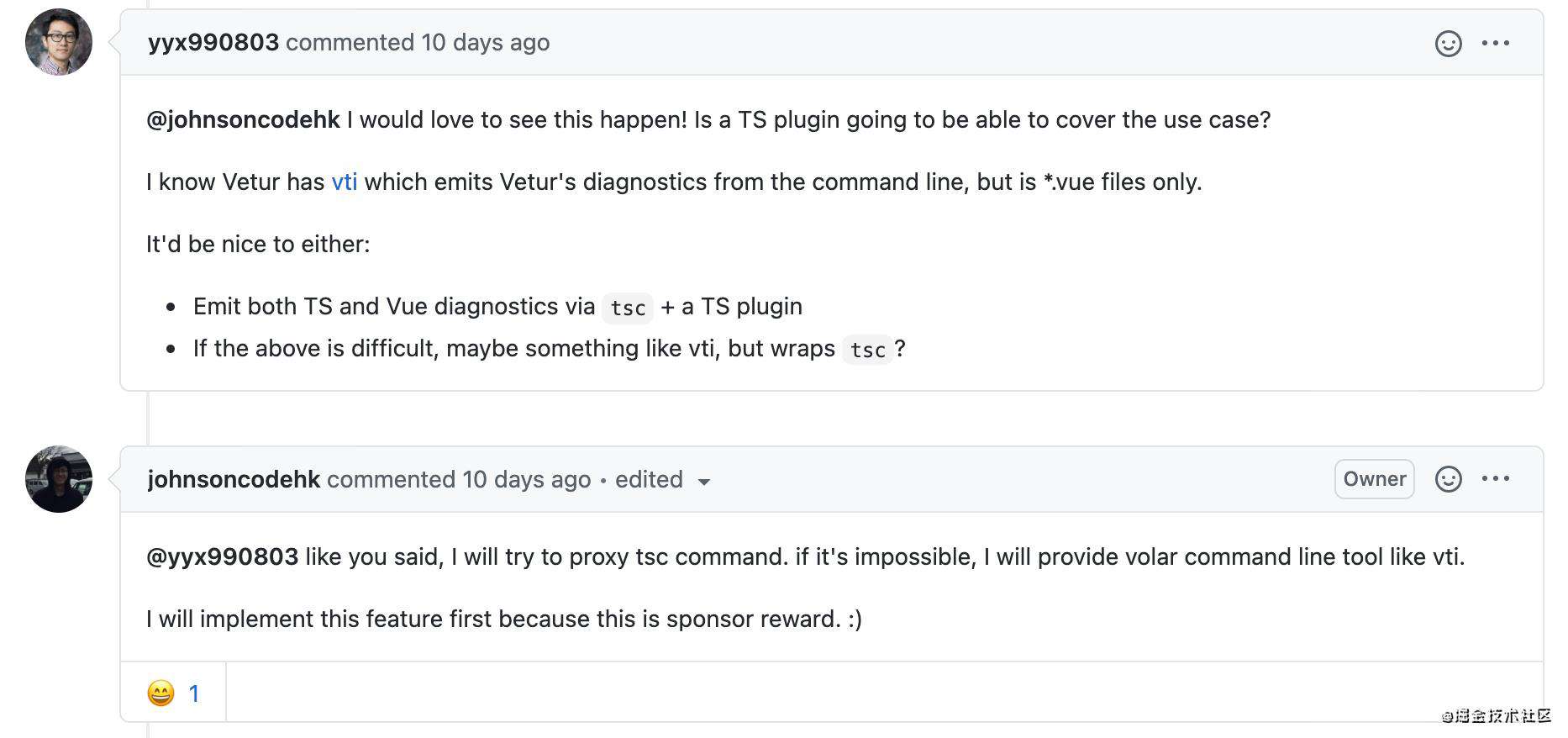Click the @yyx990803 mention
1568x738 pixels.
pyautogui.click(x=223, y=556)
